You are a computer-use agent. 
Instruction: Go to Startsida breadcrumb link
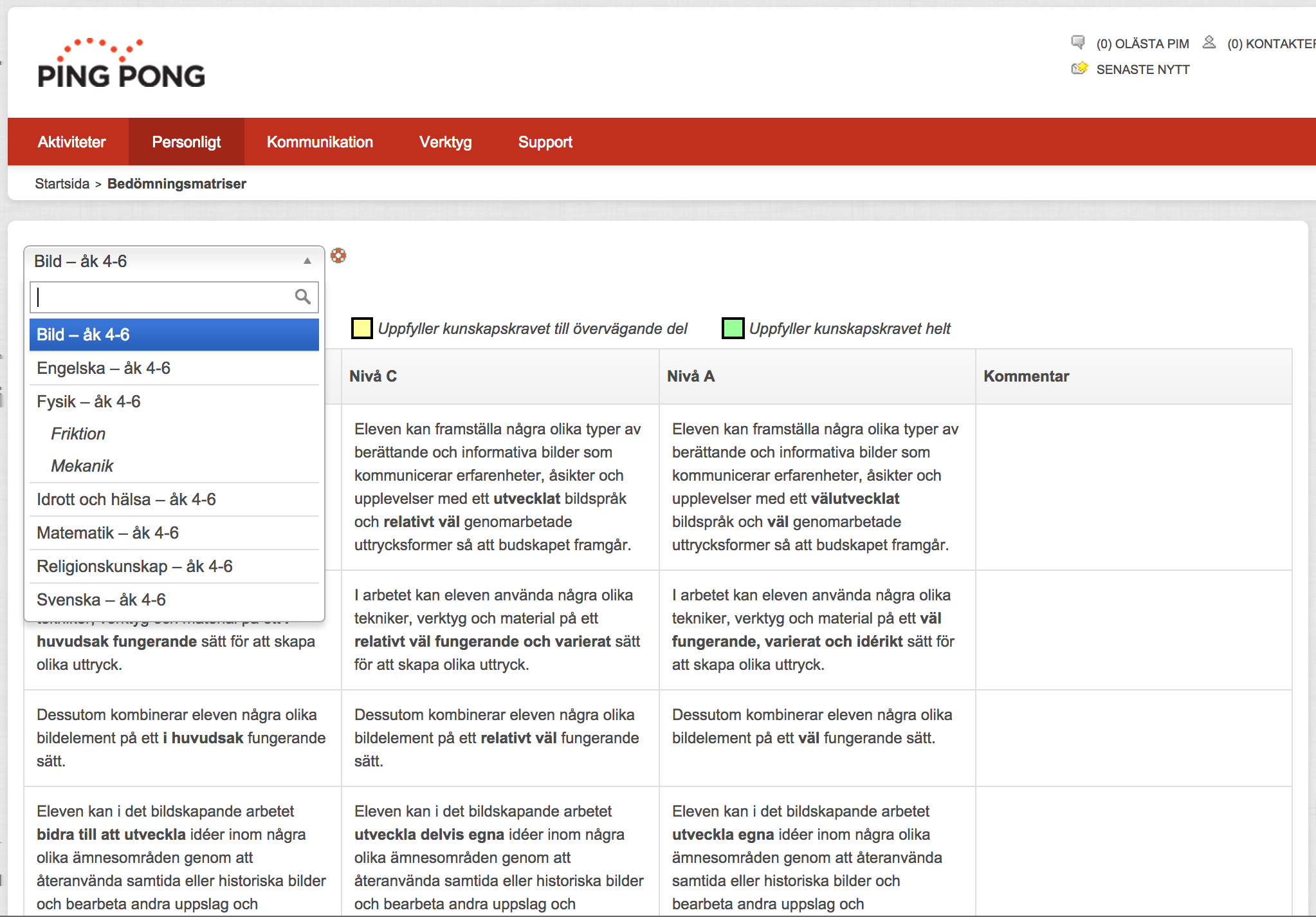pos(62,184)
